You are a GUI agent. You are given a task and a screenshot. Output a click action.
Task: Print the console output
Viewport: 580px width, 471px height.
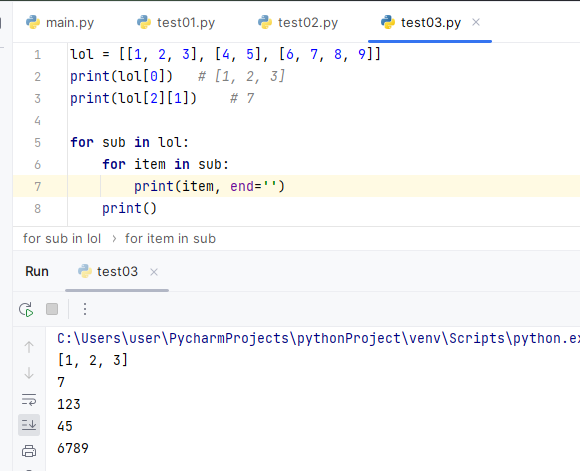[x=29, y=451]
